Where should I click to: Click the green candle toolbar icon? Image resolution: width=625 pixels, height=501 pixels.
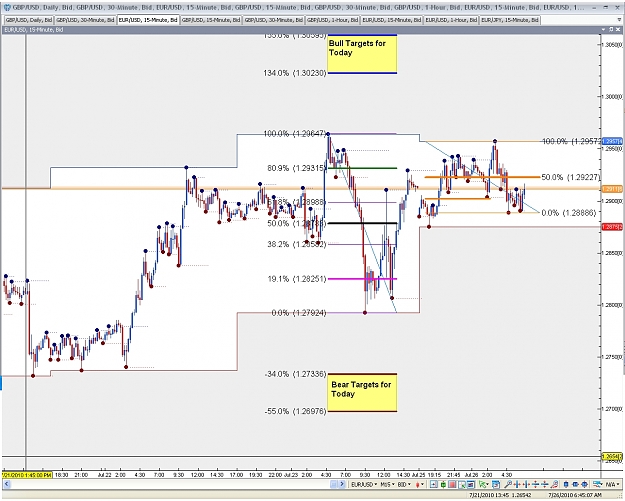(x=443, y=485)
